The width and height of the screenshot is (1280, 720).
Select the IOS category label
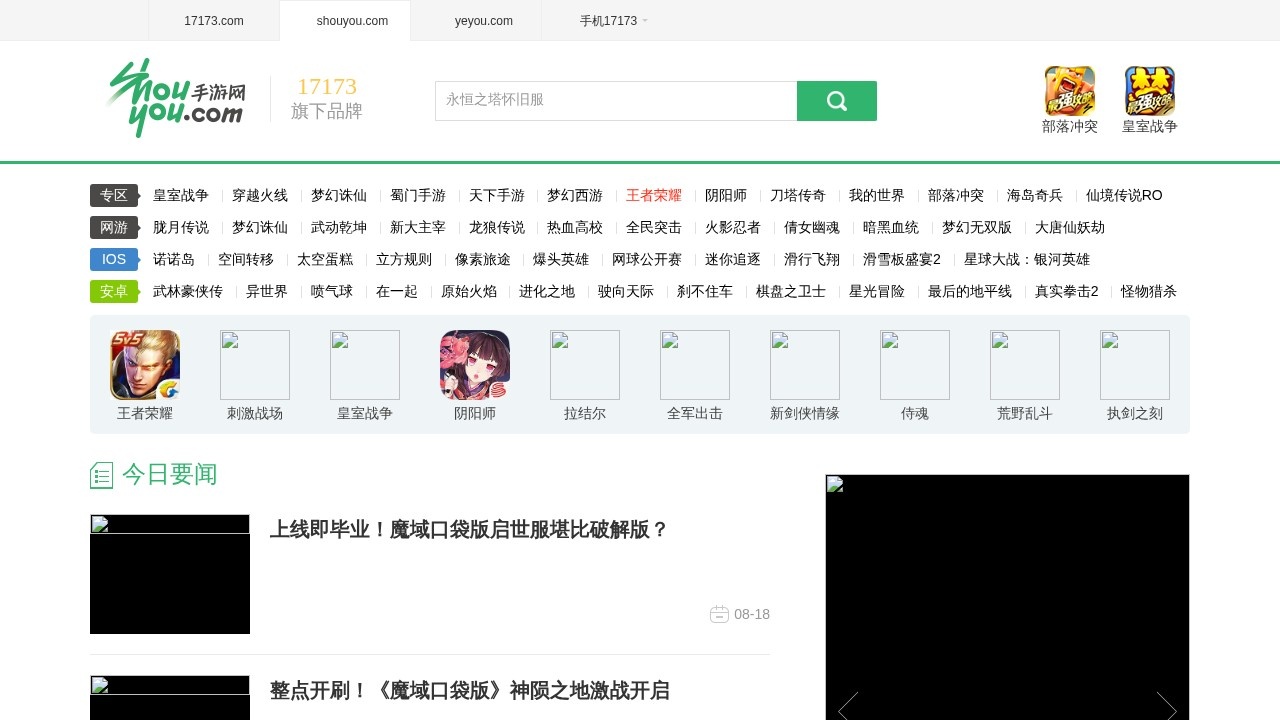click(x=114, y=259)
